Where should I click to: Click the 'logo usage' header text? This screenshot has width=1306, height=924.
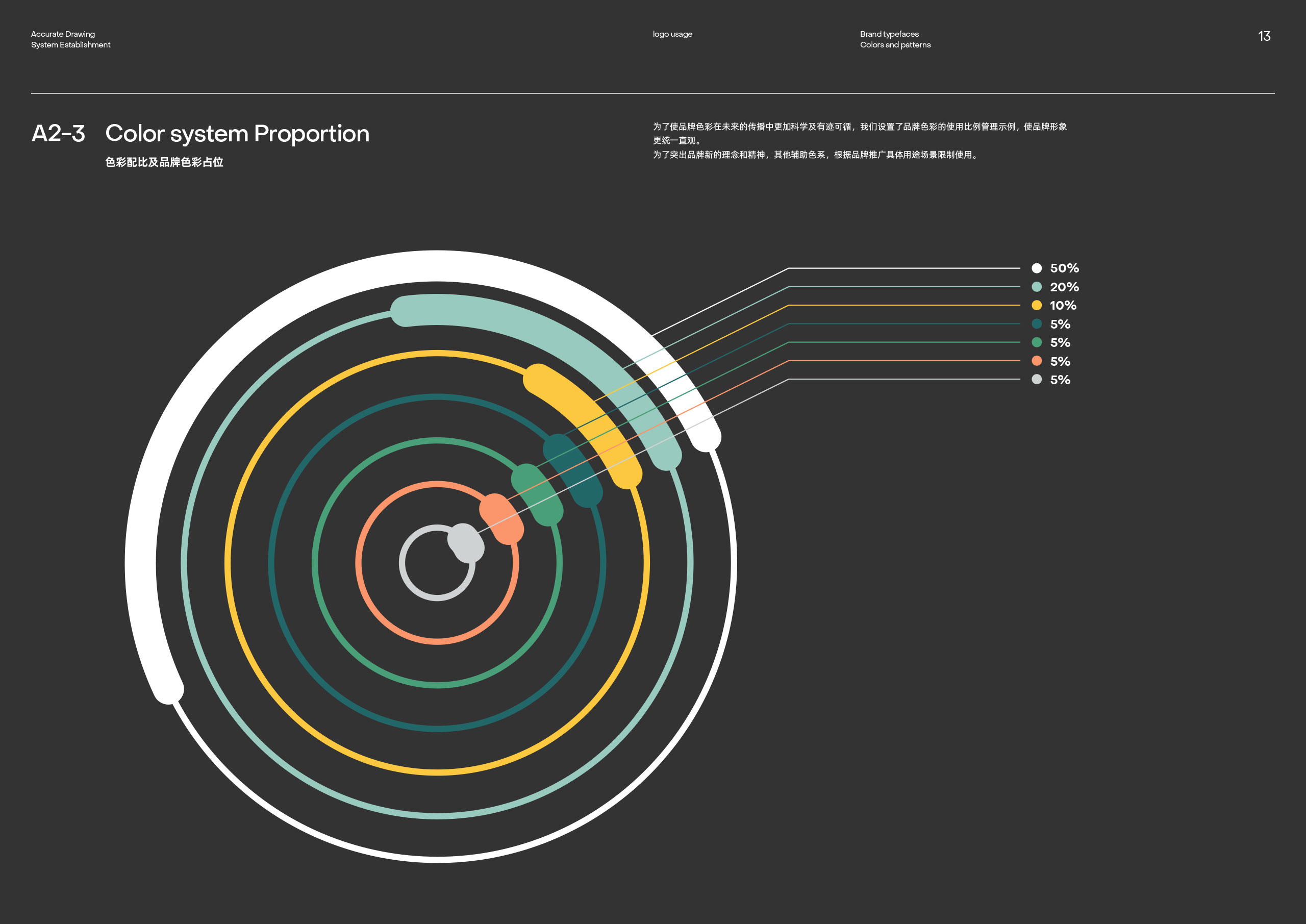[x=672, y=34]
